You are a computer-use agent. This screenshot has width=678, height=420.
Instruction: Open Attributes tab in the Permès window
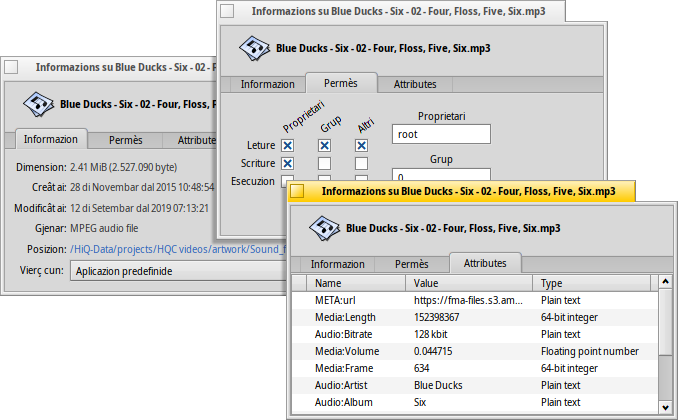[x=414, y=84]
